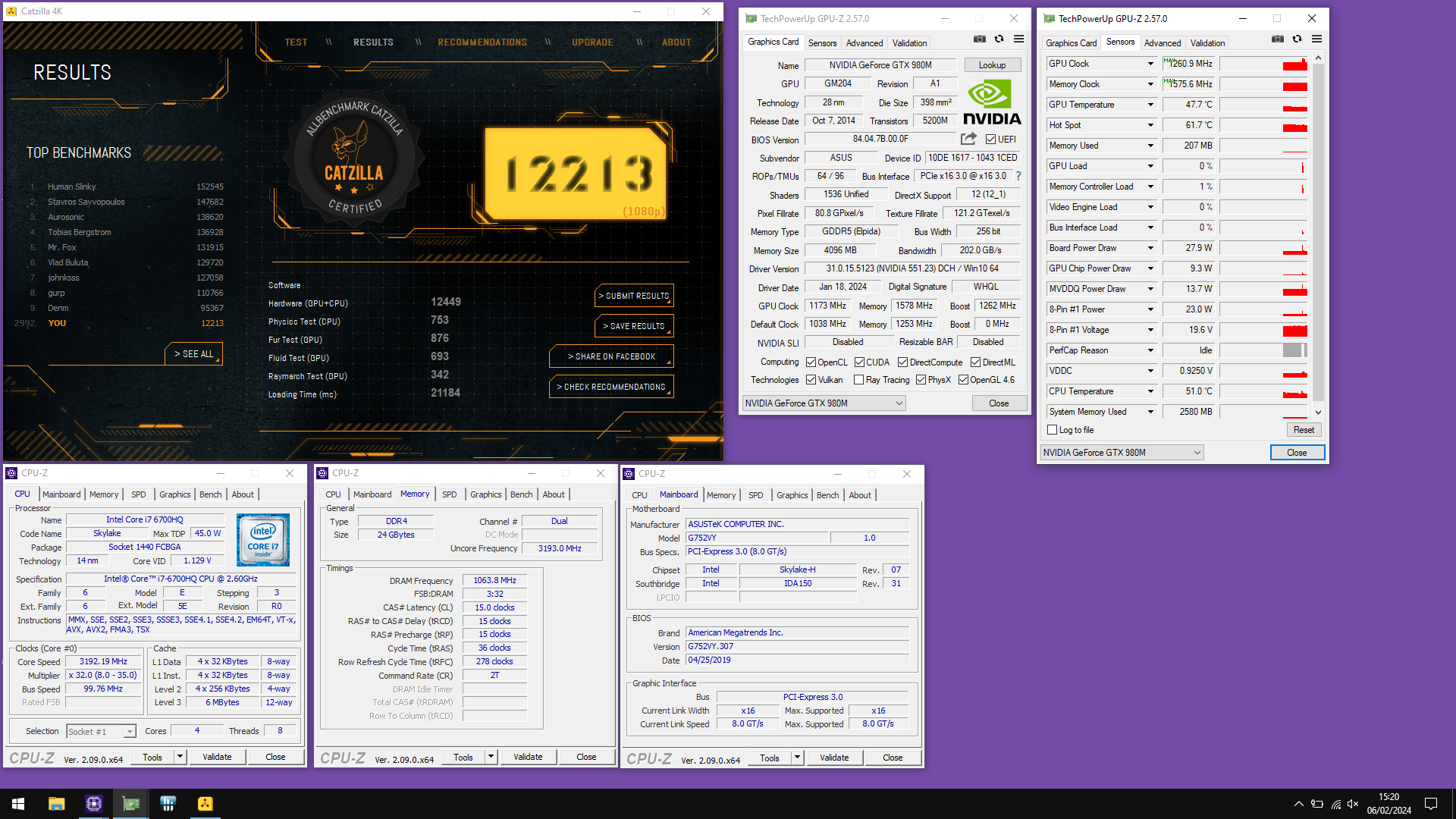Toggle the Ray Tracing checkbox
This screenshot has width=1456, height=819.
[858, 380]
